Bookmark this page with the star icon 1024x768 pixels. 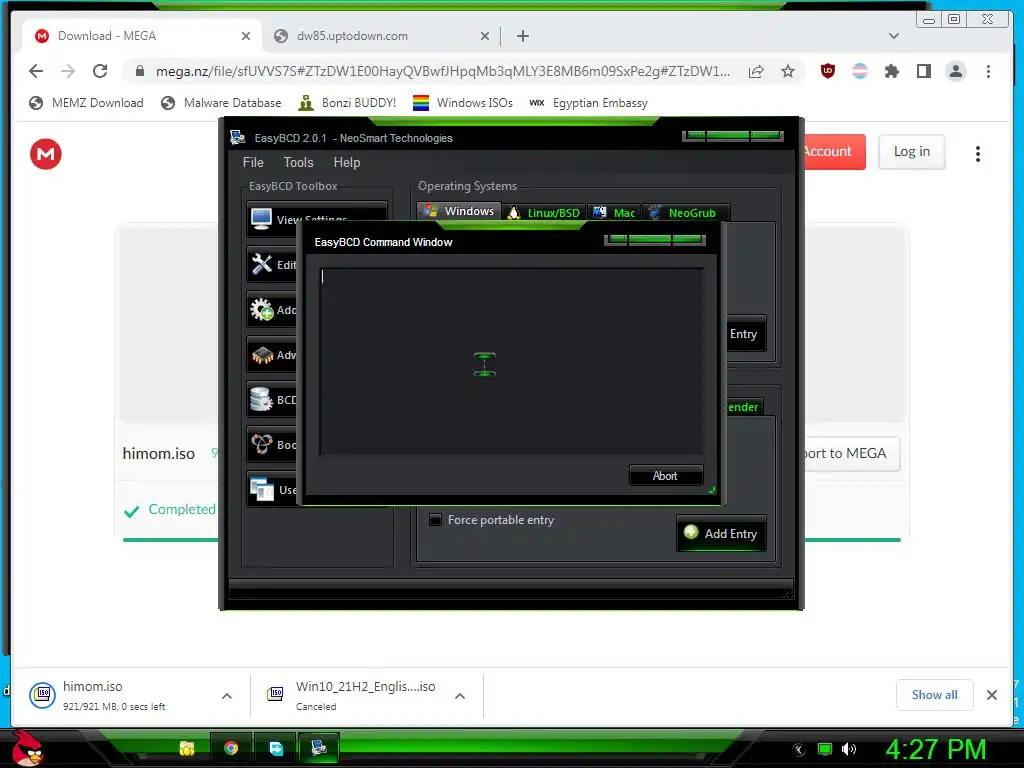pos(788,71)
